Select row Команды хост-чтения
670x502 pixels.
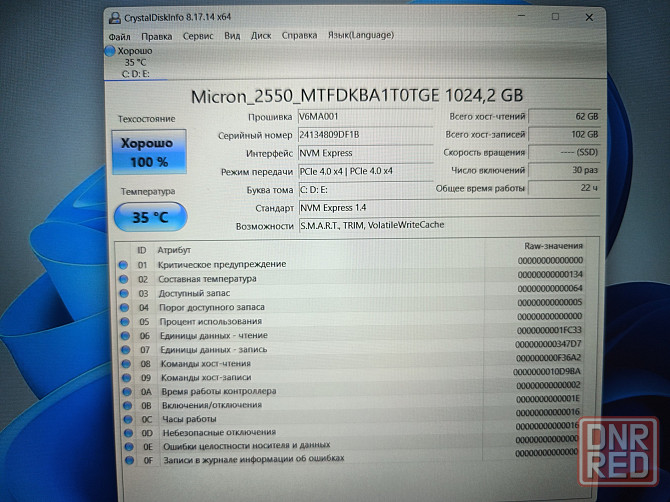tap(350, 362)
